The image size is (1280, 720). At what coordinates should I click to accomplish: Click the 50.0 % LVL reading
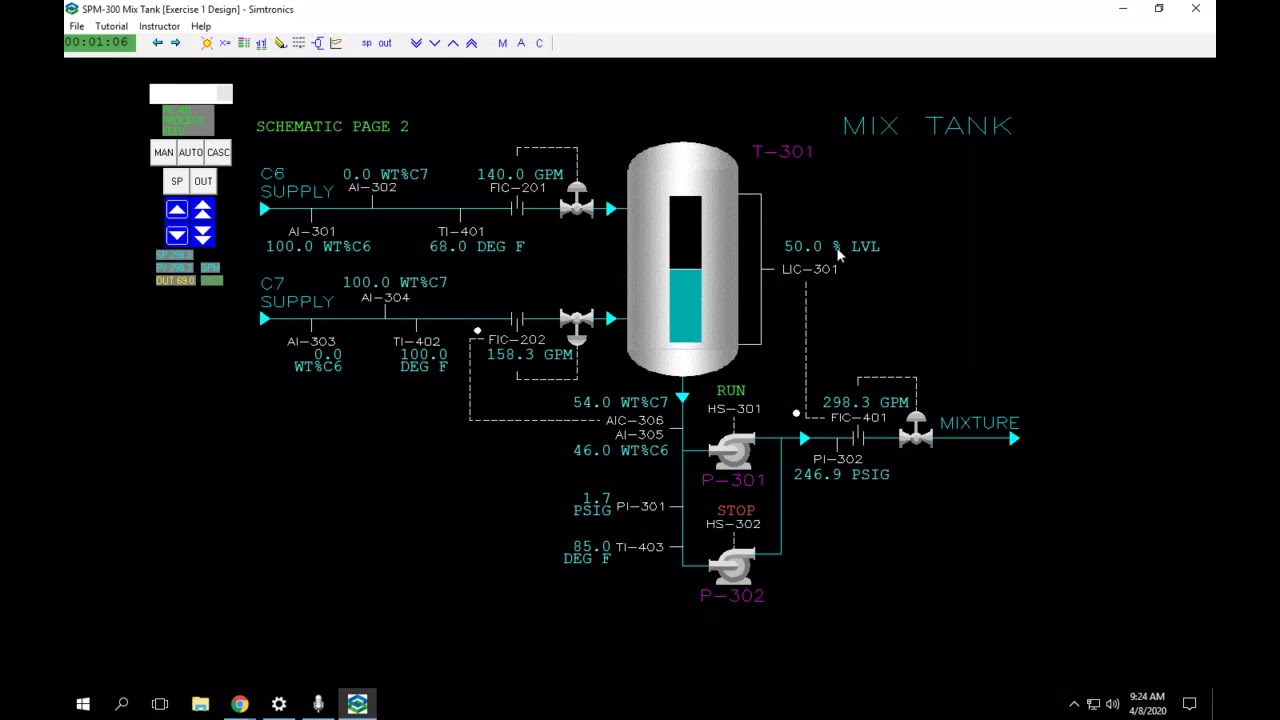832,246
